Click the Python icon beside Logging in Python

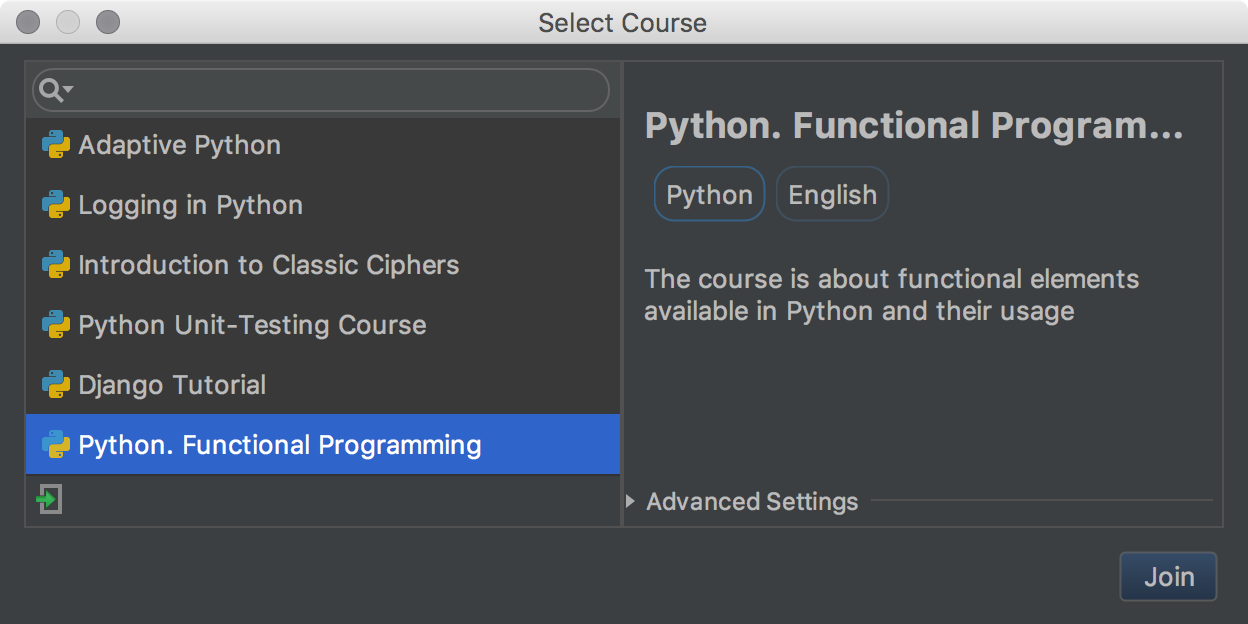pos(55,205)
